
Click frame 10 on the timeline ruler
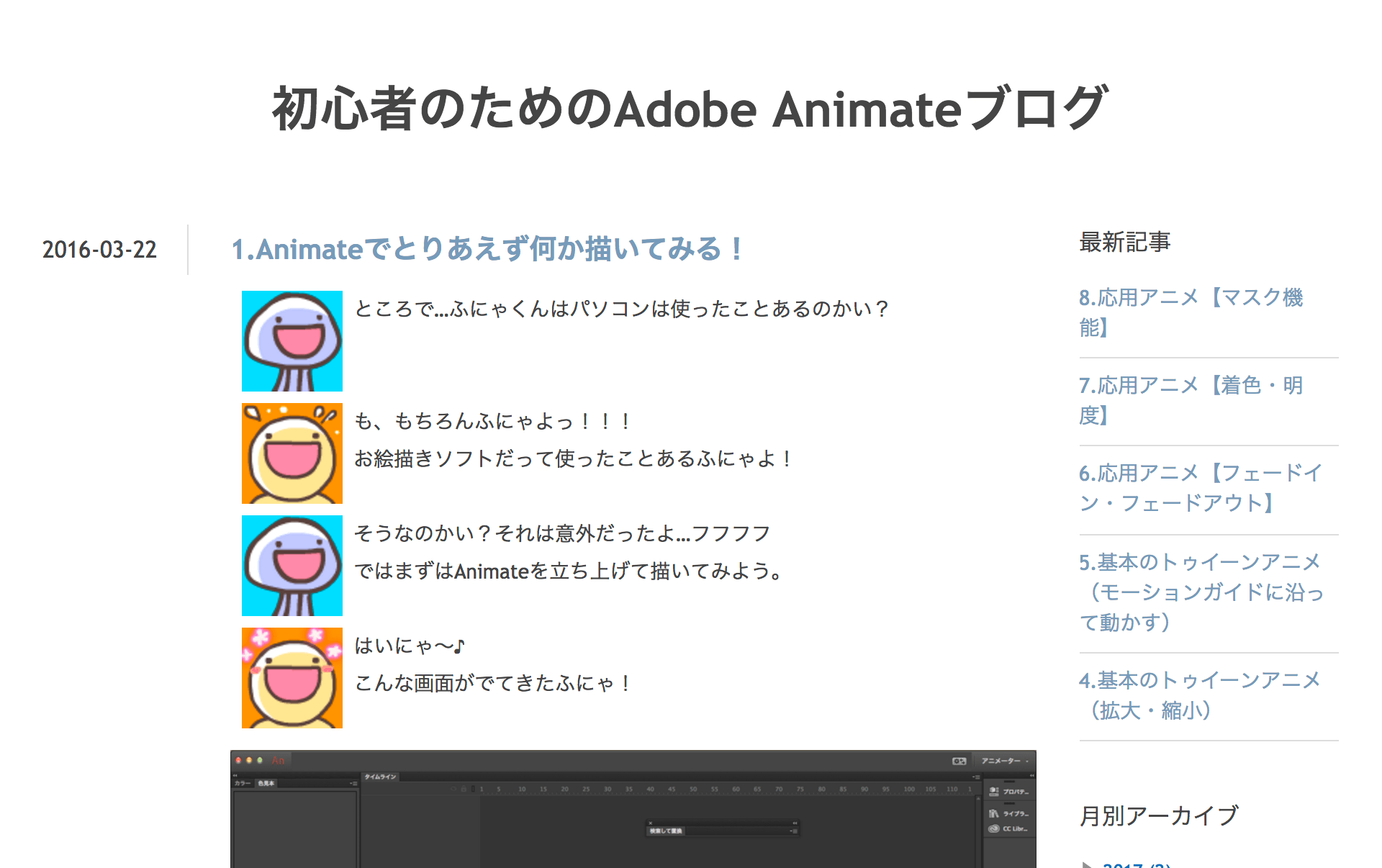[x=522, y=789]
